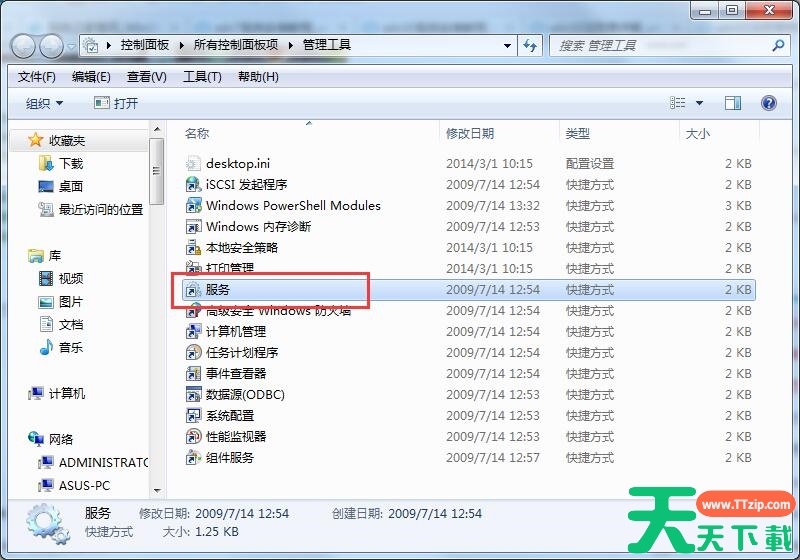Go to 控制面板 breadcrumb

pyautogui.click(x=145, y=45)
